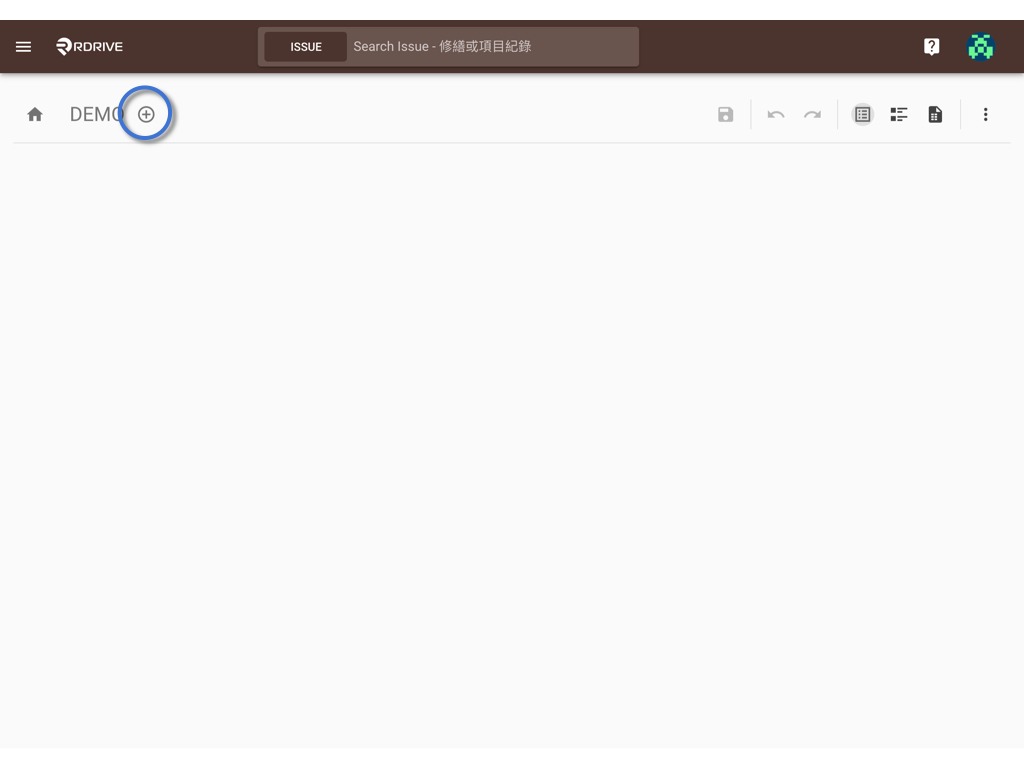Image resolution: width=1024 pixels, height=768 pixels.
Task: Save using the floppy disk icon
Action: pyautogui.click(x=726, y=114)
